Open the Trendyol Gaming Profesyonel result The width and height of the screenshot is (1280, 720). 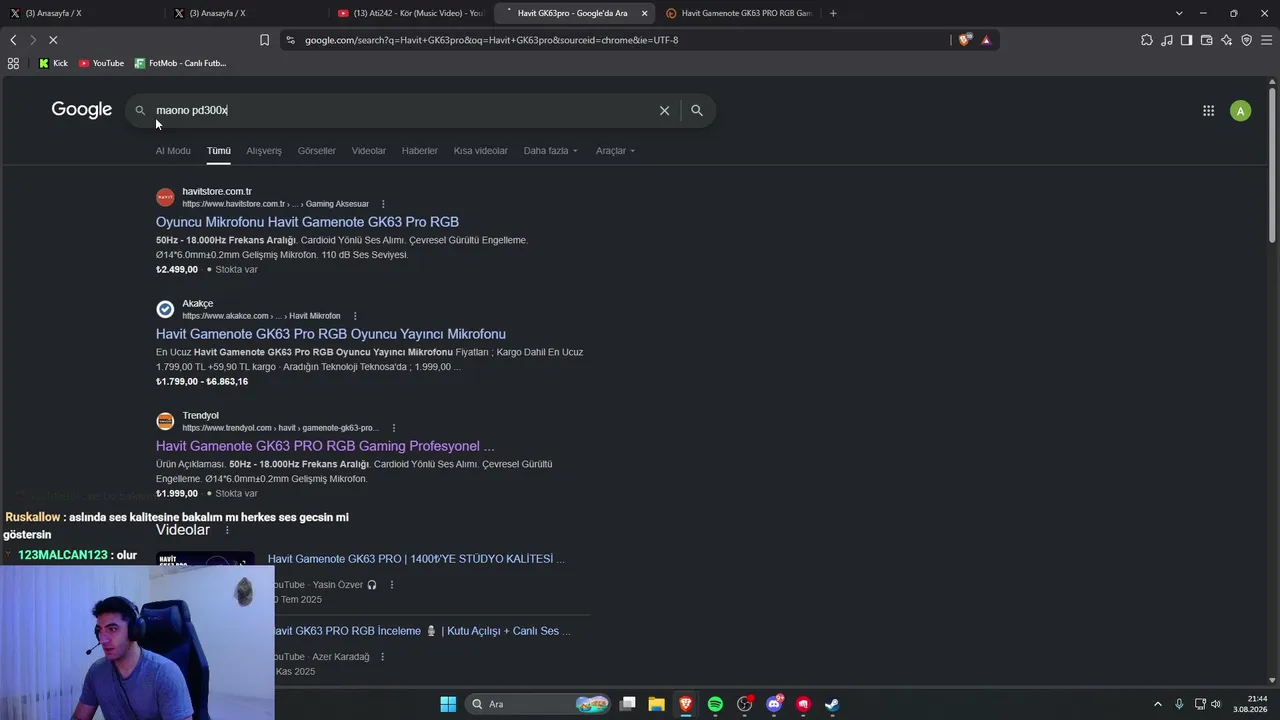click(x=325, y=446)
